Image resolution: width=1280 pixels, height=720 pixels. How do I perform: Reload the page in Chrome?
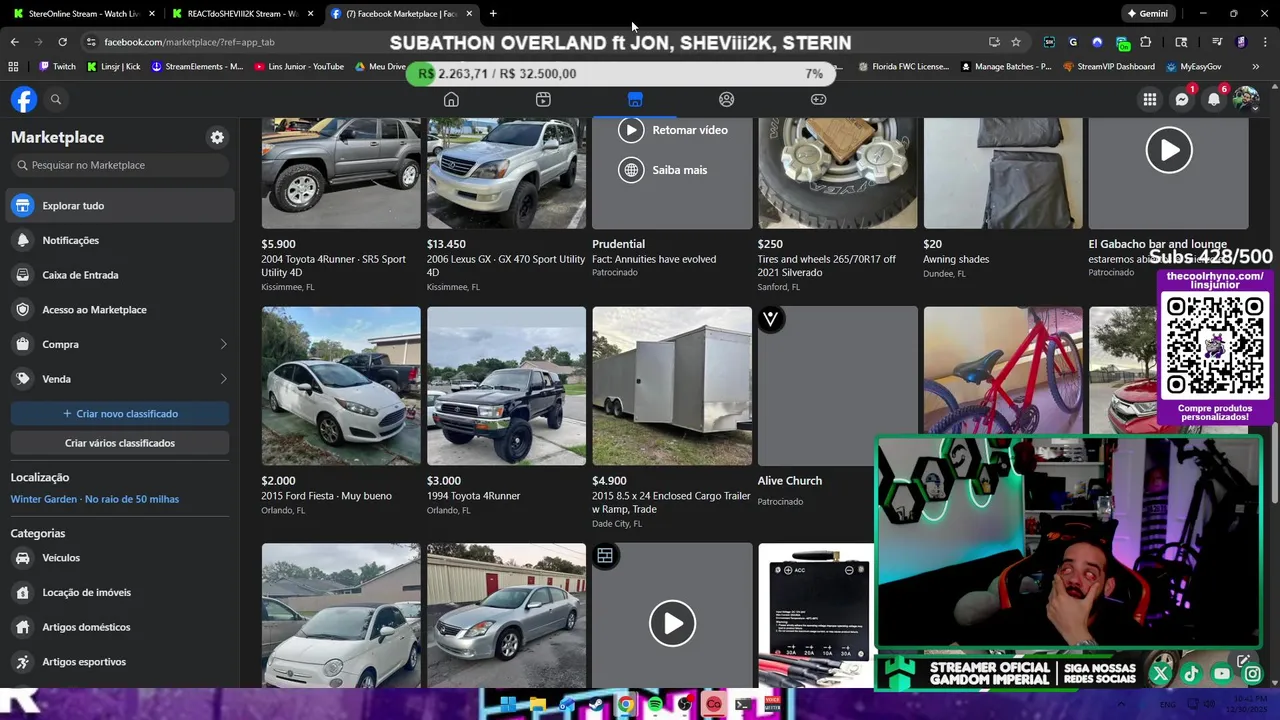click(x=62, y=42)
